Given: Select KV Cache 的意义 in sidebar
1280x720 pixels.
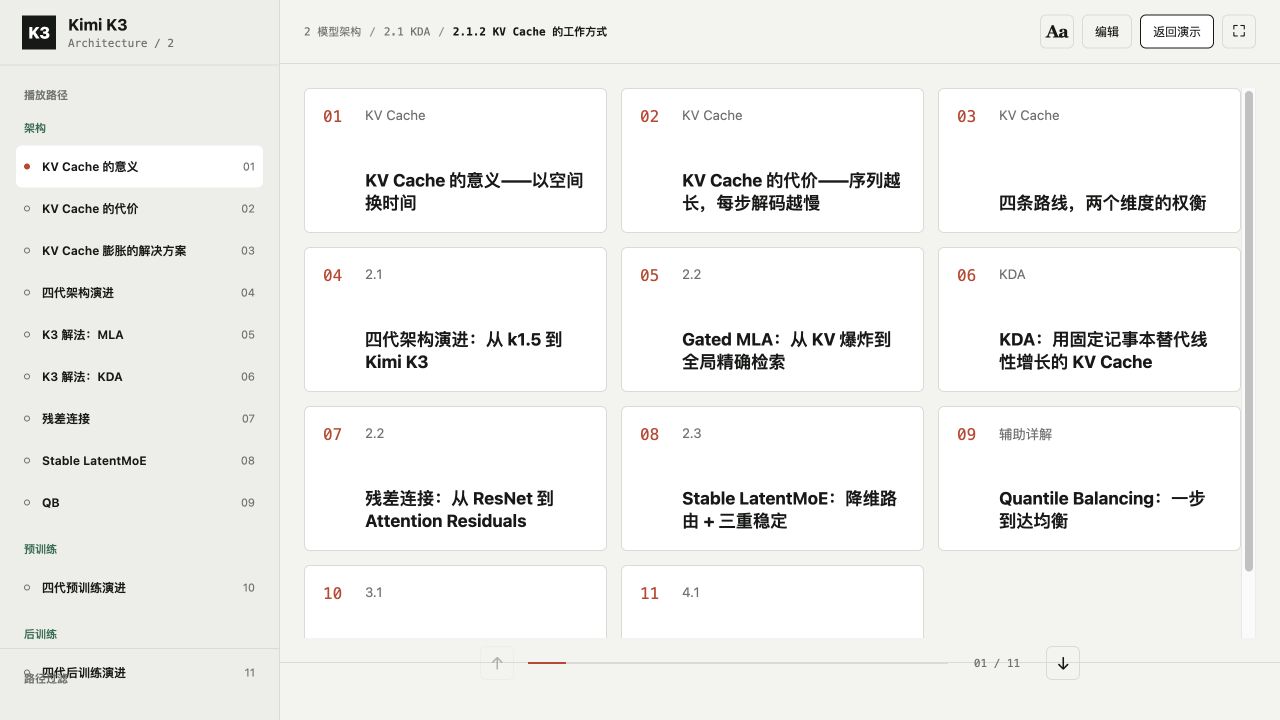Looking at the screenshot, I should coord(139,167).
